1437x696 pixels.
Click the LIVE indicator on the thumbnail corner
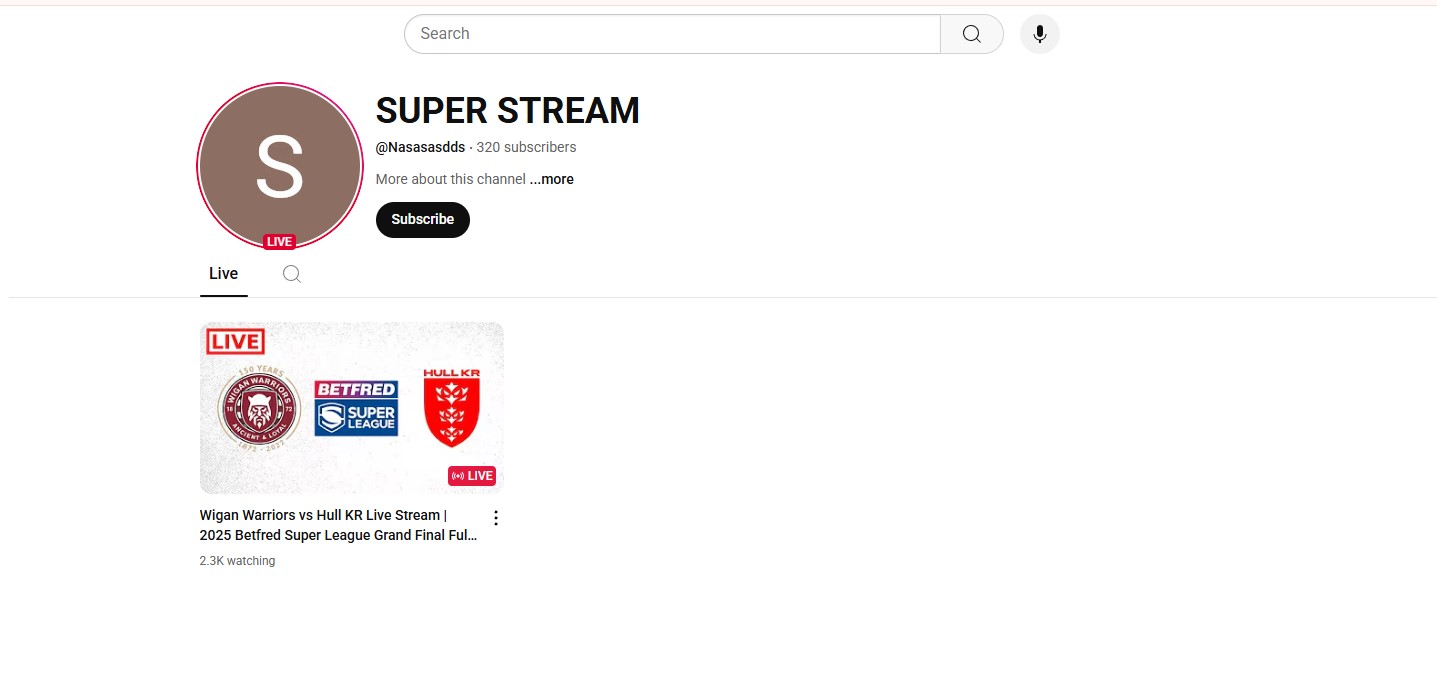(x=472, y=476)
